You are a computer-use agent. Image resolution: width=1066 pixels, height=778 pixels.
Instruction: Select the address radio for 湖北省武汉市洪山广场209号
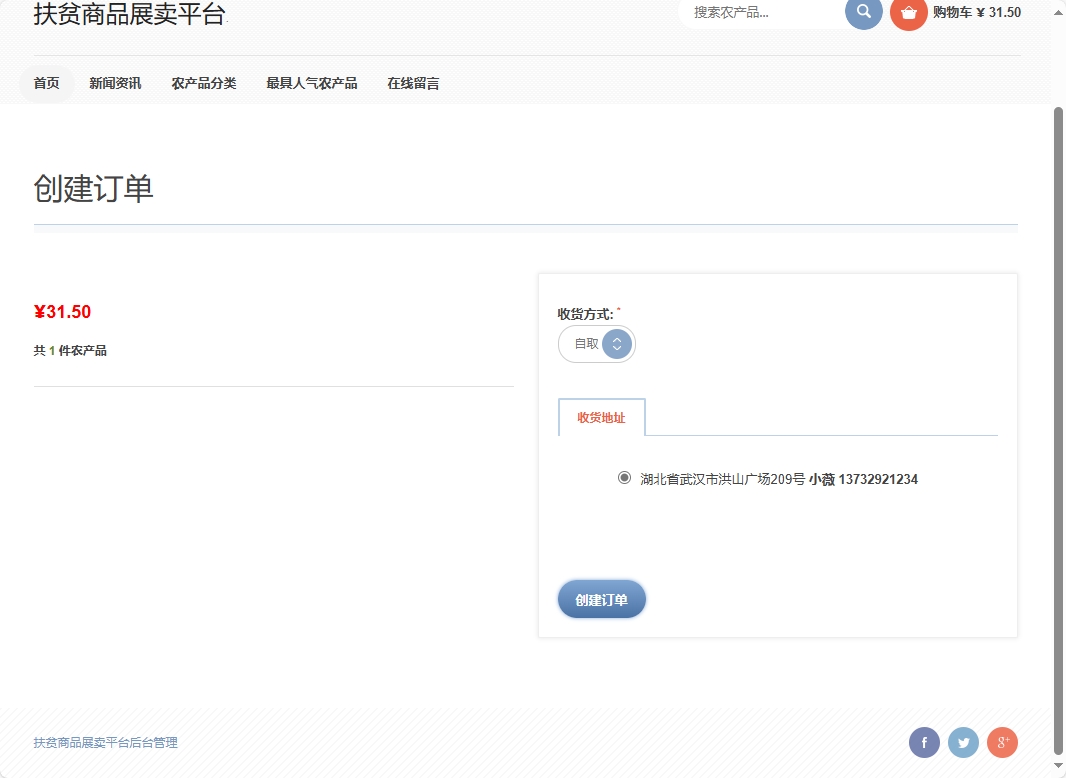pos(622,478)
